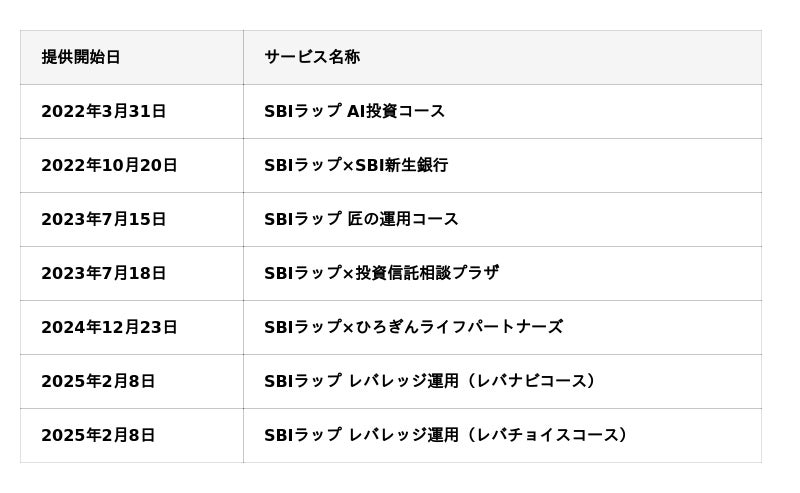Image resolution: width=800 pixels, height=493 pixels.
Task: Select the レバレッジ運用（レバナビコース） service cell
Action: pos(432,381)
